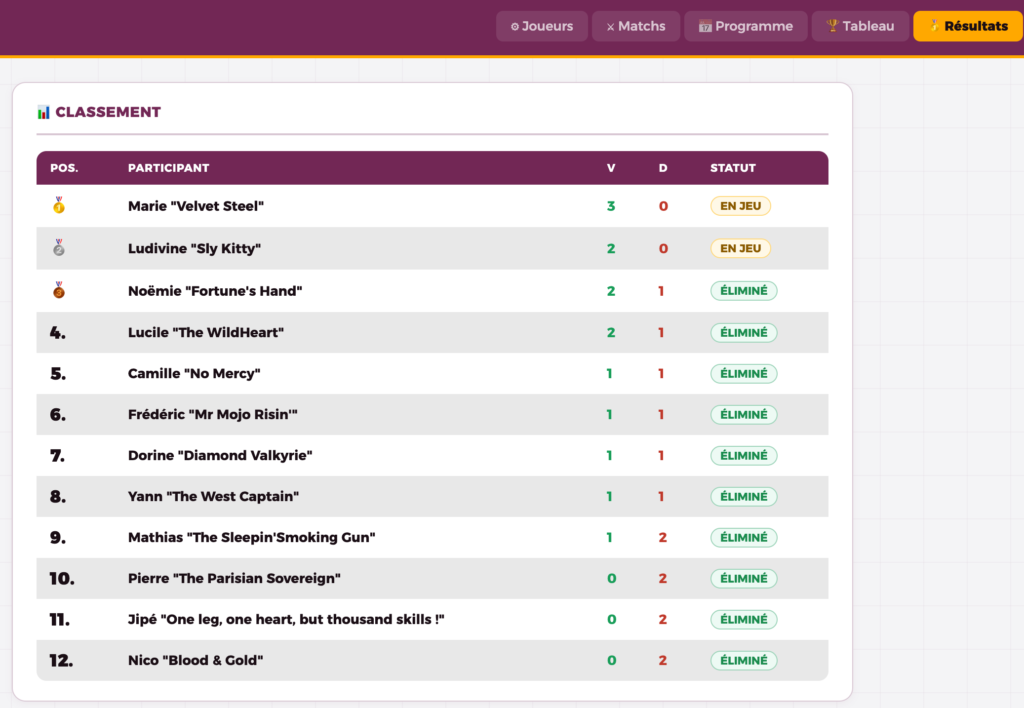Click the Éliminé badge for Nico
Screen dimensions: 1024x708
click(743, 660)
